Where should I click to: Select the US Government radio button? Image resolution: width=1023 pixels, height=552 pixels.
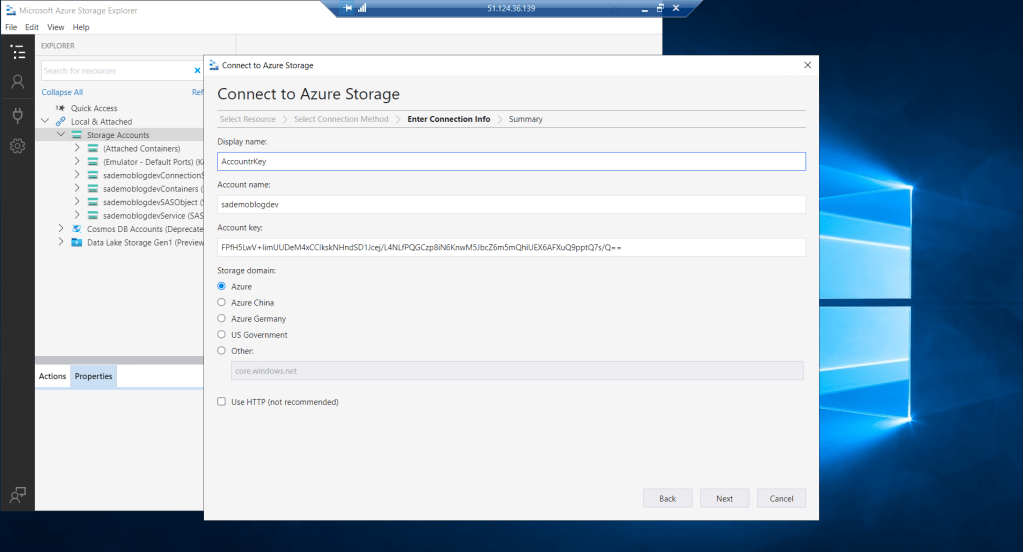(x=222, y=335)
